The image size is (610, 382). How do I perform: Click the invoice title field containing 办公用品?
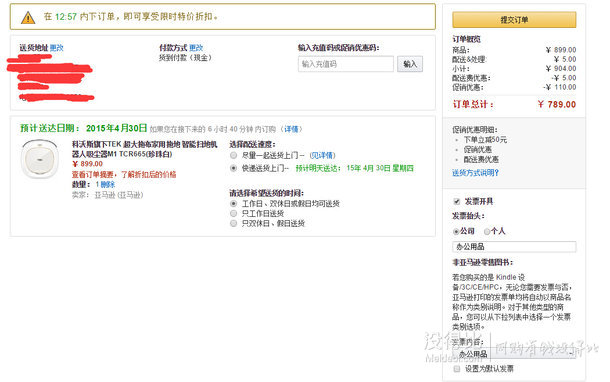coord(514,247)
